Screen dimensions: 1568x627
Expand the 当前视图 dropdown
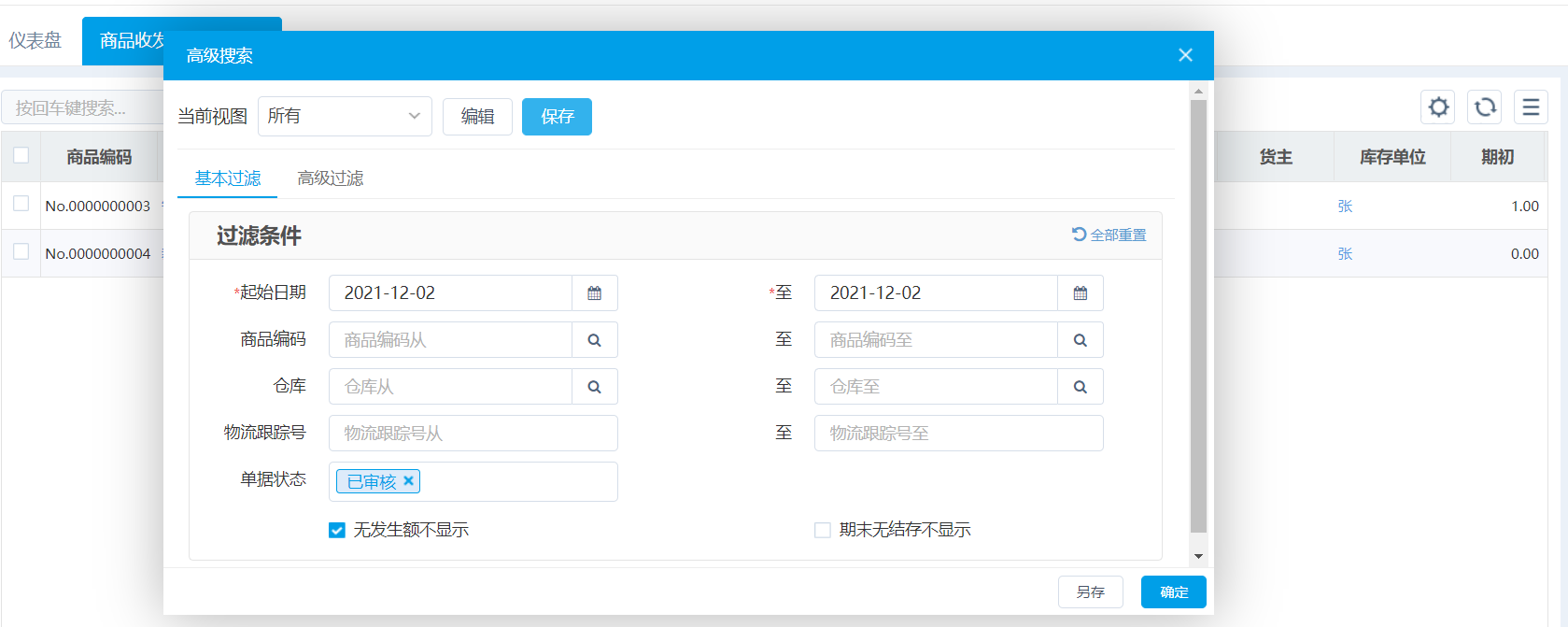(x=345, y=116)
